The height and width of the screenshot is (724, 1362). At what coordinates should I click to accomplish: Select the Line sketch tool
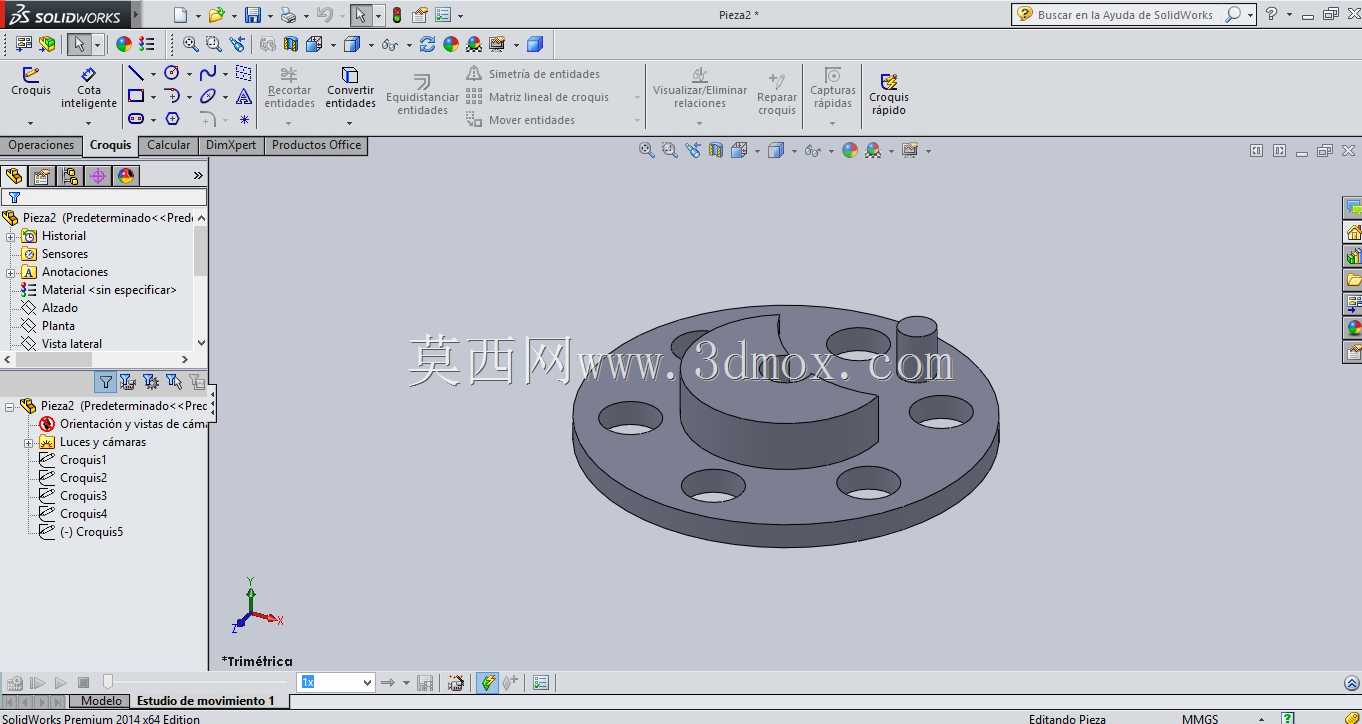click(x=136, y=73)
